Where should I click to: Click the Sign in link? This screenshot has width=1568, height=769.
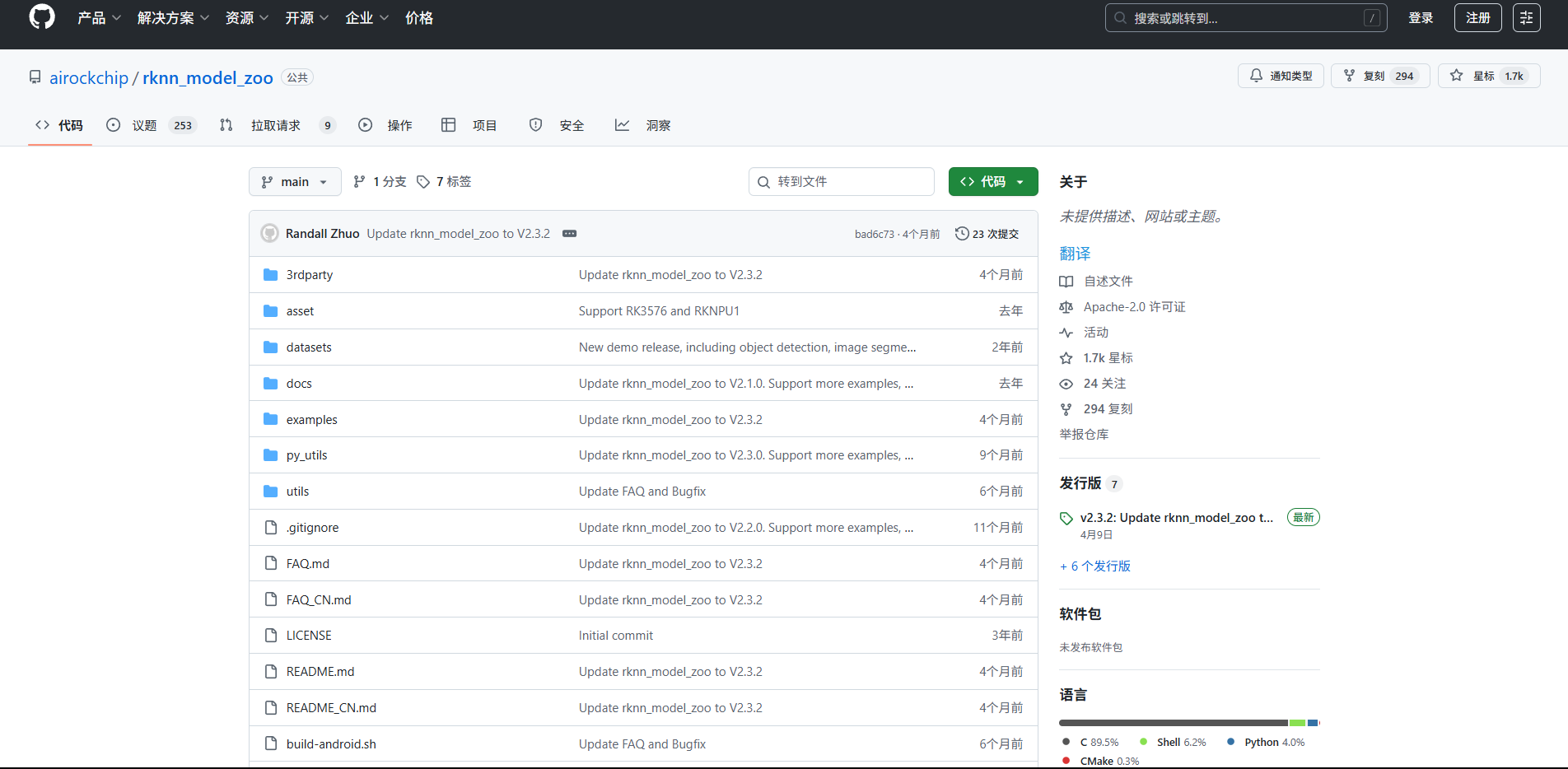1421,18
